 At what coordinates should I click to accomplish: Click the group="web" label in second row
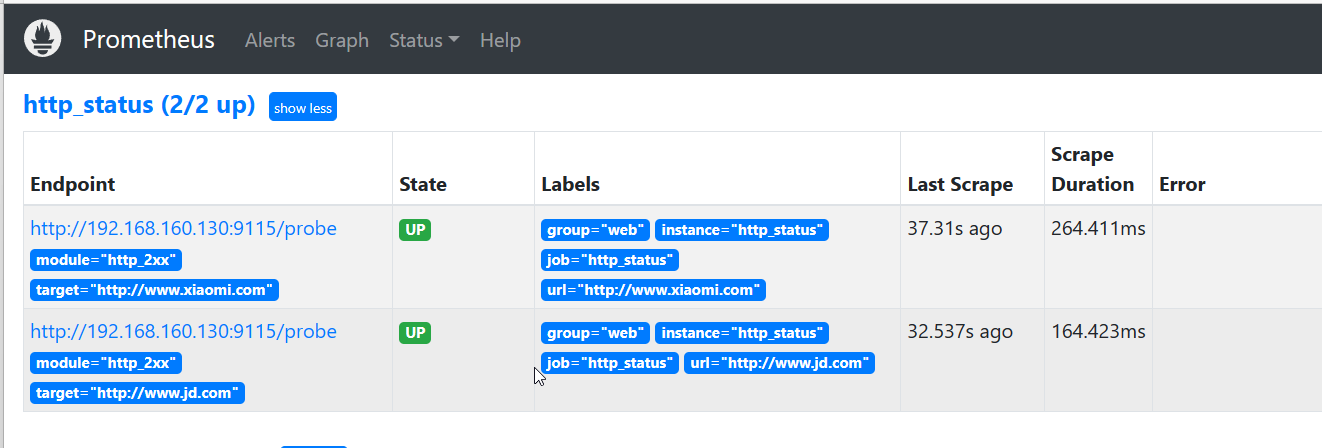[595, 333]
